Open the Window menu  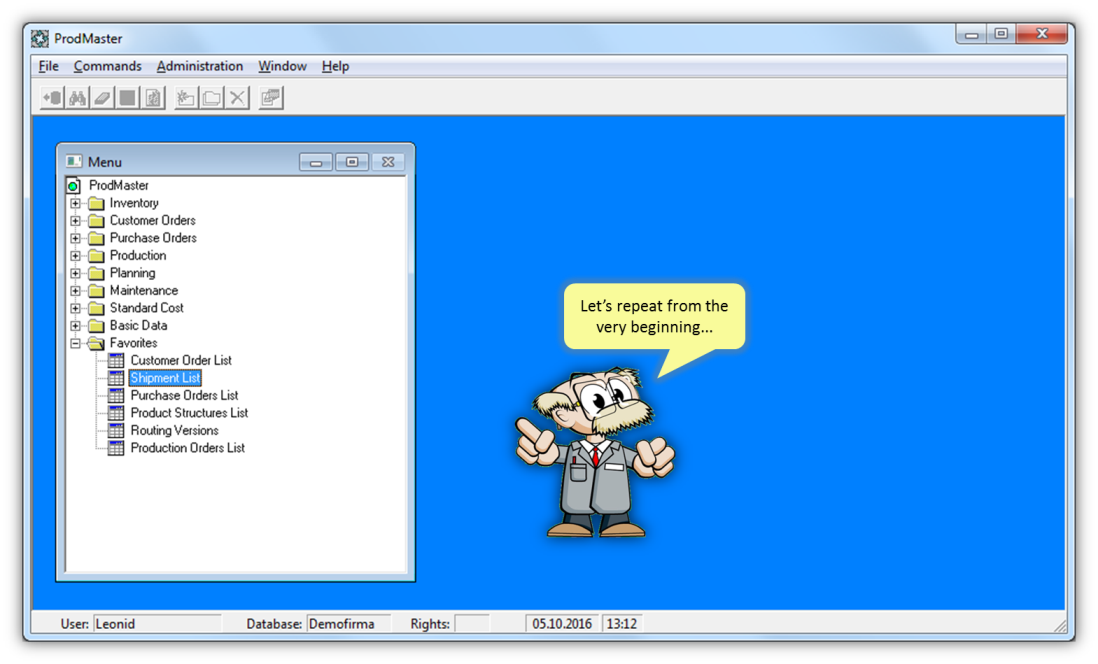point(282,66)
